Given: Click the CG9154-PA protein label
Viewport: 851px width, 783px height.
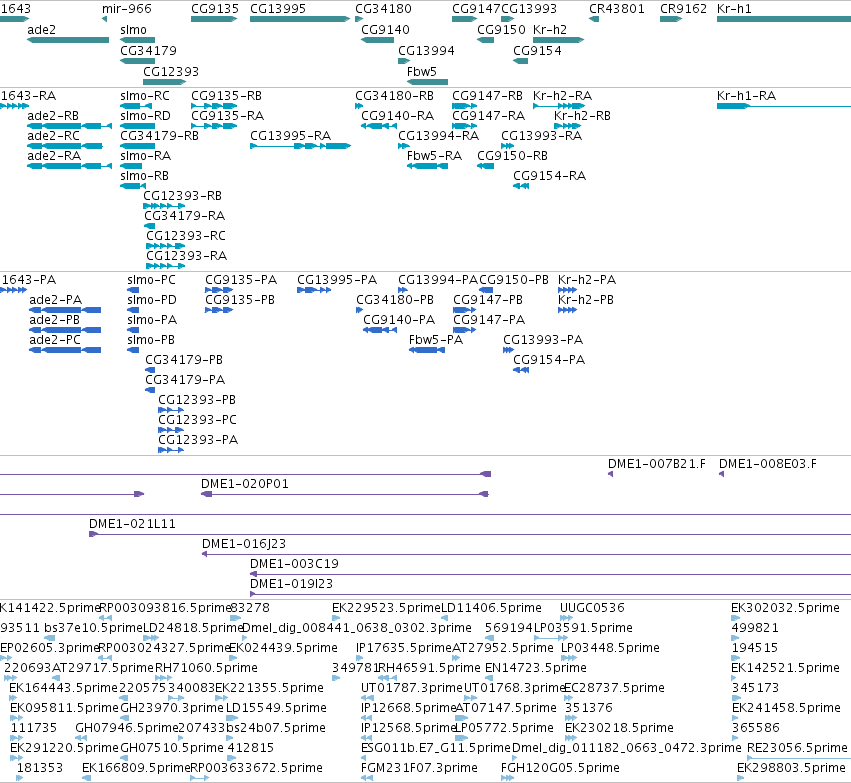Looking at the screenshot, I should [x=549, y=359].
